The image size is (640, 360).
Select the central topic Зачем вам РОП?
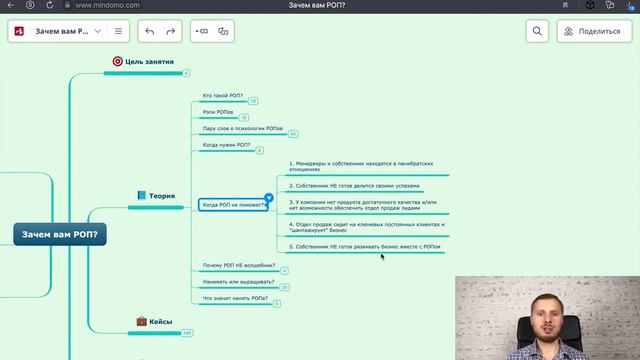(x=60, y=234)
